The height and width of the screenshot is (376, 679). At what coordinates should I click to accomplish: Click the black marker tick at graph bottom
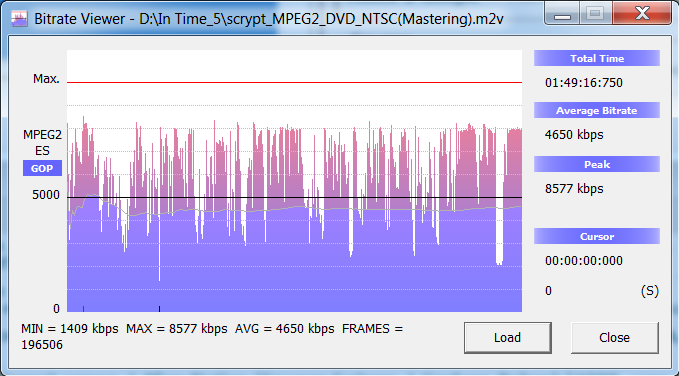[x=159, y=308]
